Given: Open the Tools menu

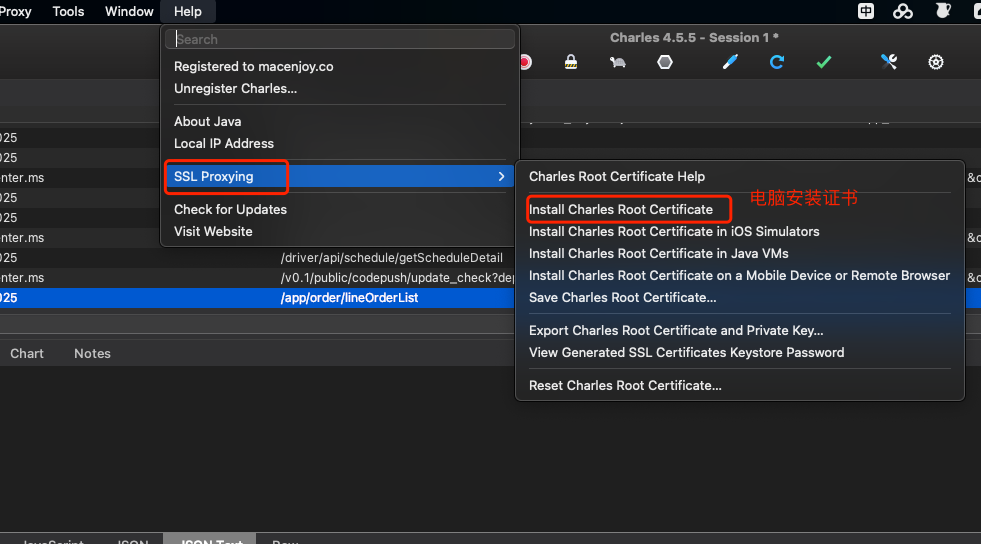Looking at the screenshot, I should click(68, 11).
